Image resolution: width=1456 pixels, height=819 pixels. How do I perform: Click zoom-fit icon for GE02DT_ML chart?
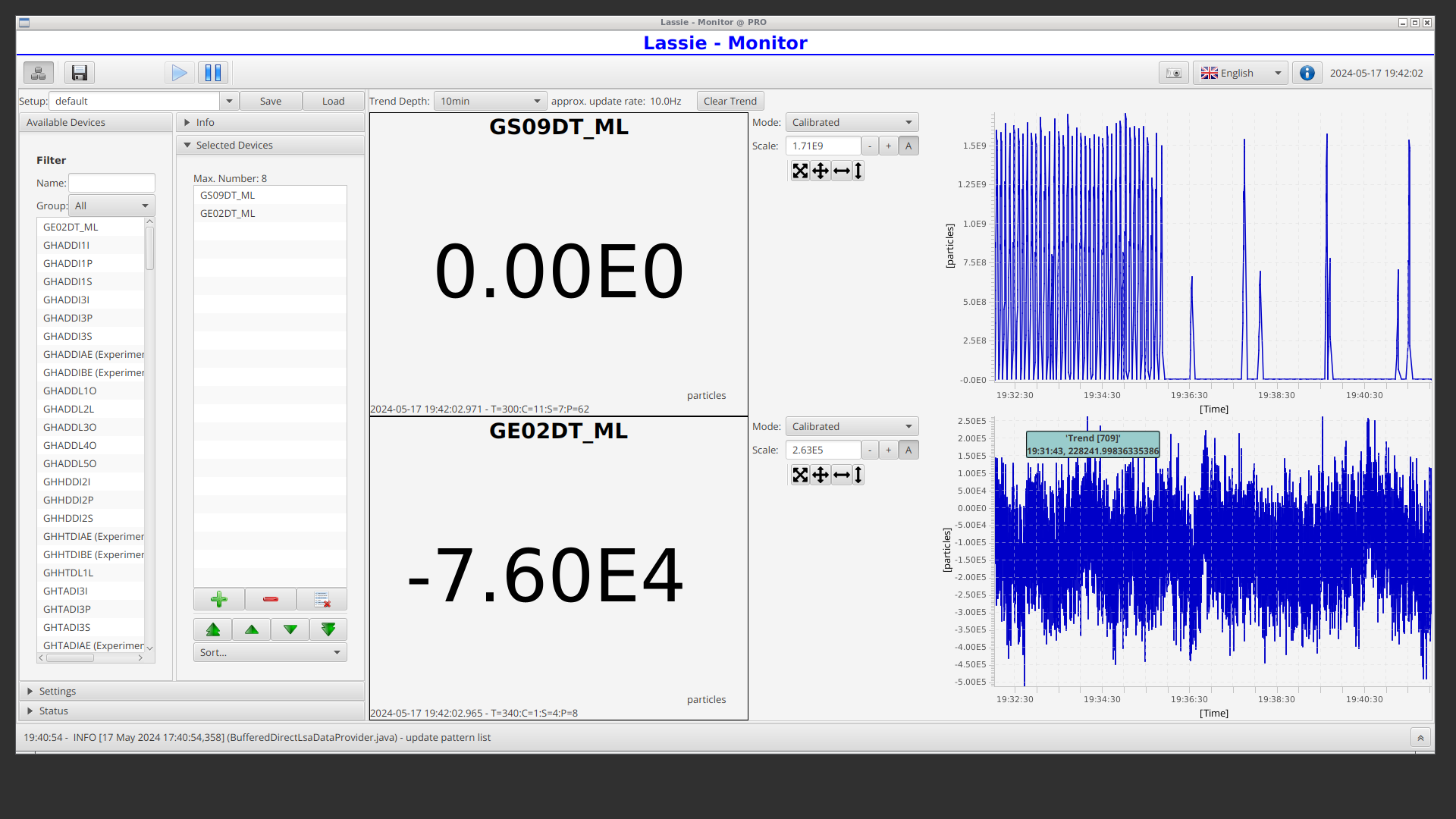pyautogui.click(x=800, y=475)
